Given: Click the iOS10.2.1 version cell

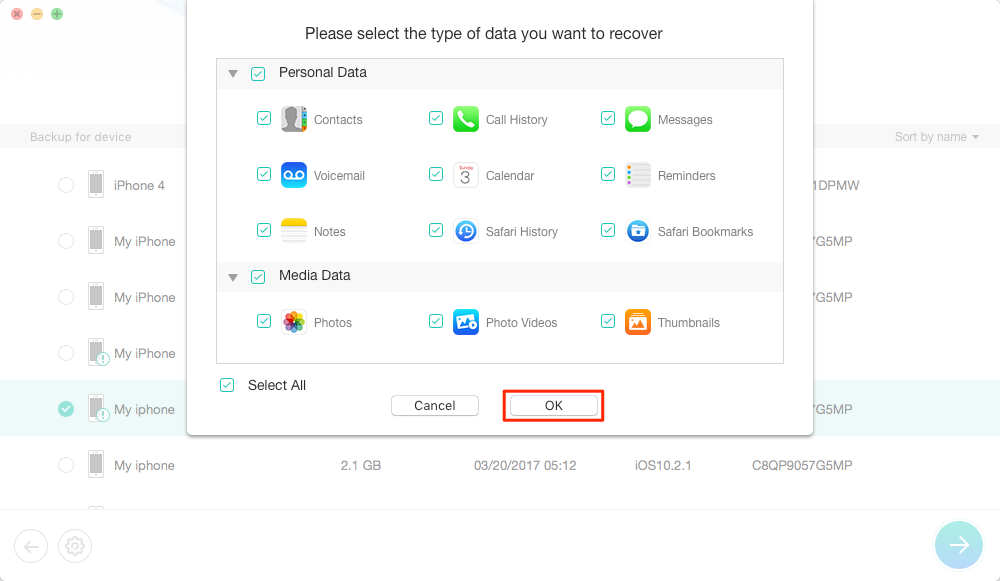Looking at the screenshot, I should coord(663,466).
